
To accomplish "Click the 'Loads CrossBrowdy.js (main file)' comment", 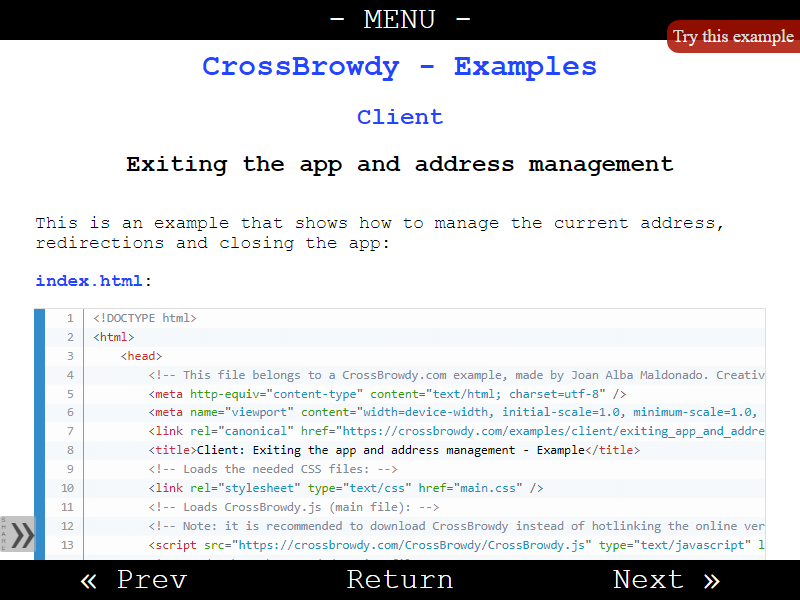I will click(294, 507).
